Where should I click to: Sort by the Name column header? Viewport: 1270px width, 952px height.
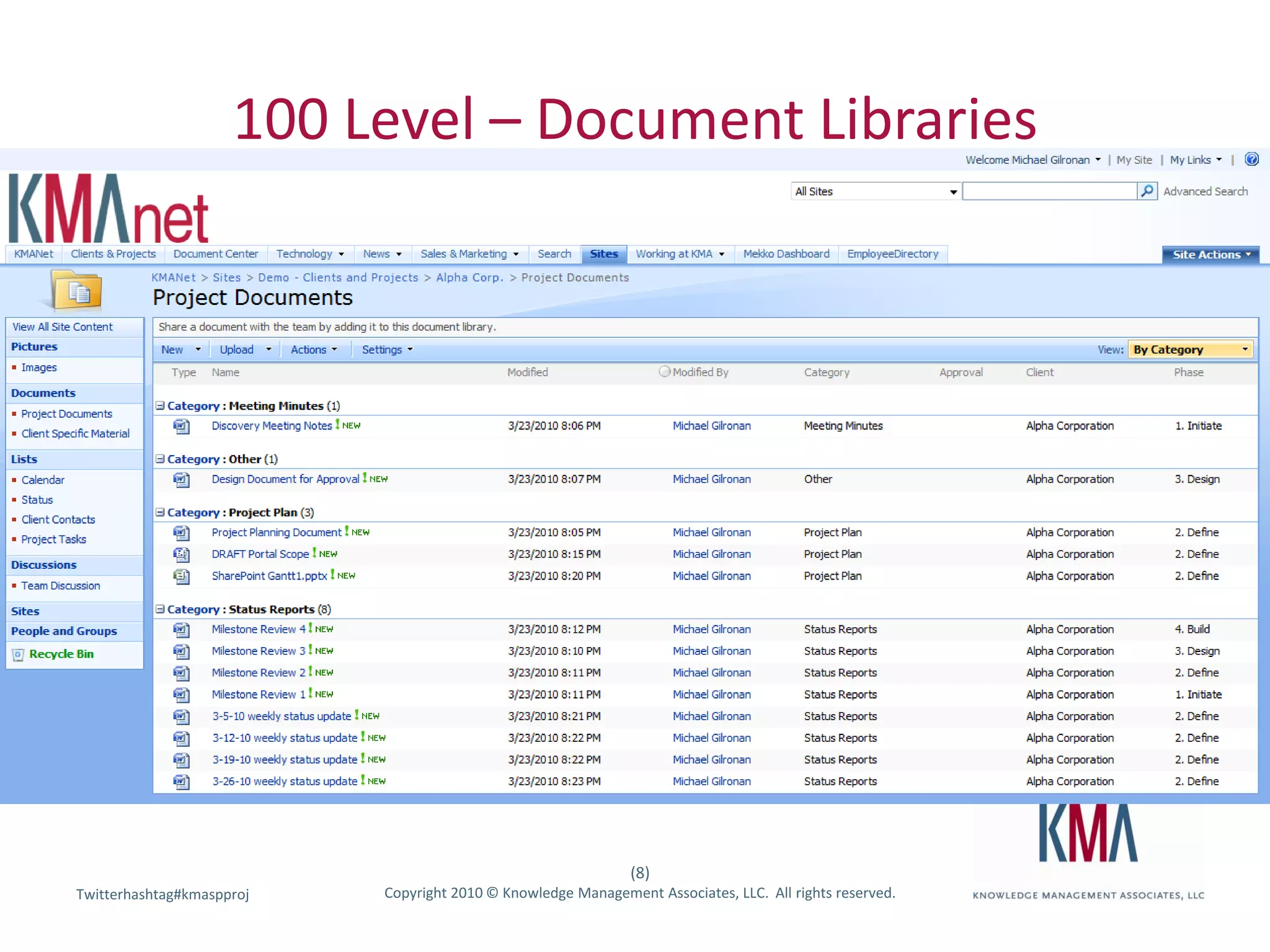tap(226, 372)
